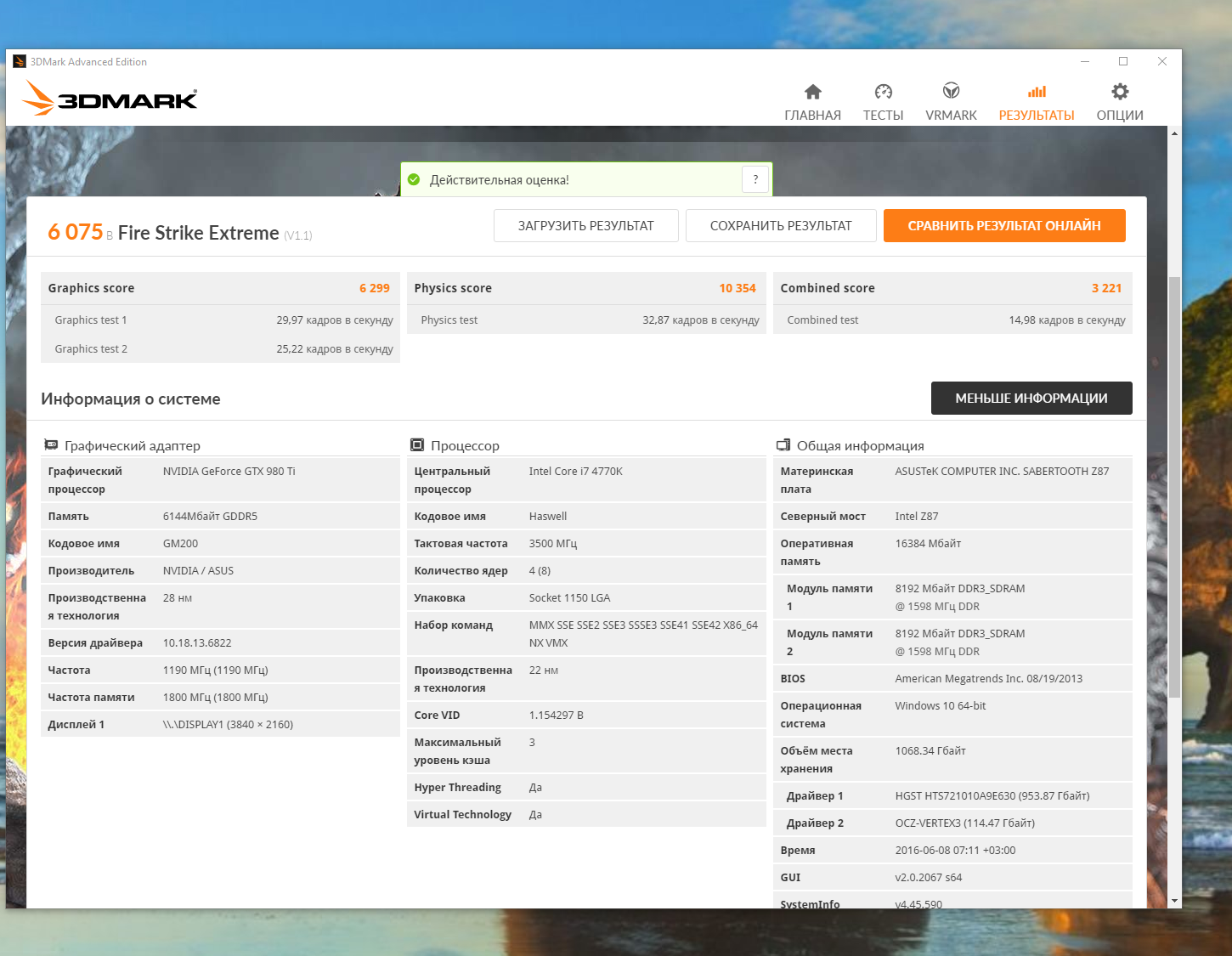Click the Socket 1150 LGA value
1232x956 pixels.
pyautogui.click(x=570, y=597)
